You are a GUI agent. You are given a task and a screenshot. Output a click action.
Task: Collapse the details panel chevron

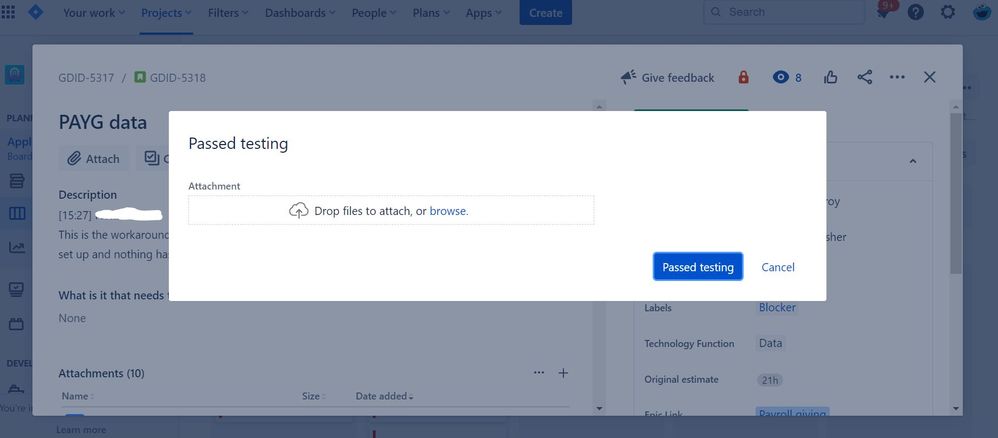(913, 161)
